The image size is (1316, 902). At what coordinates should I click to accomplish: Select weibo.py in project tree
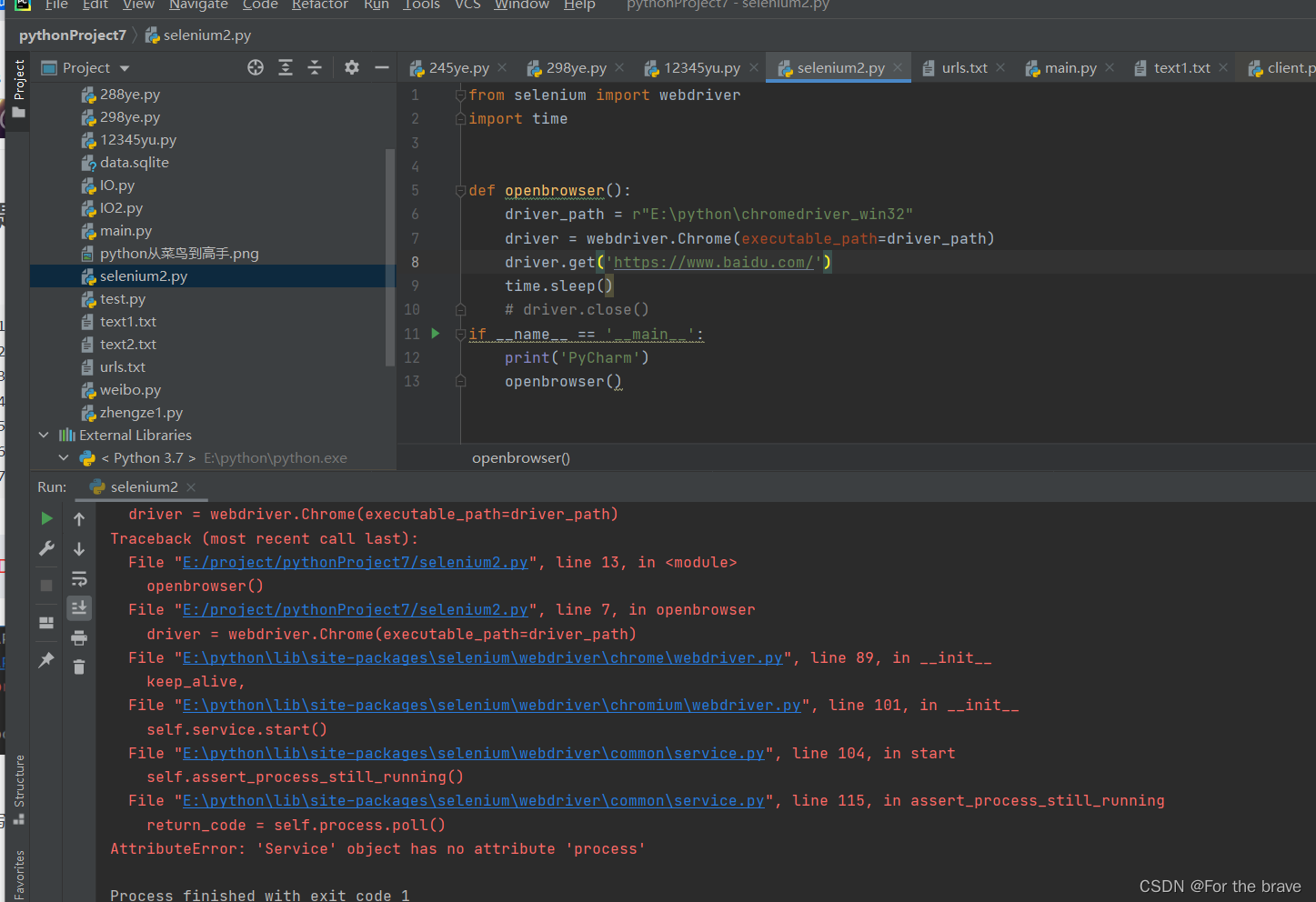(130, 389)
